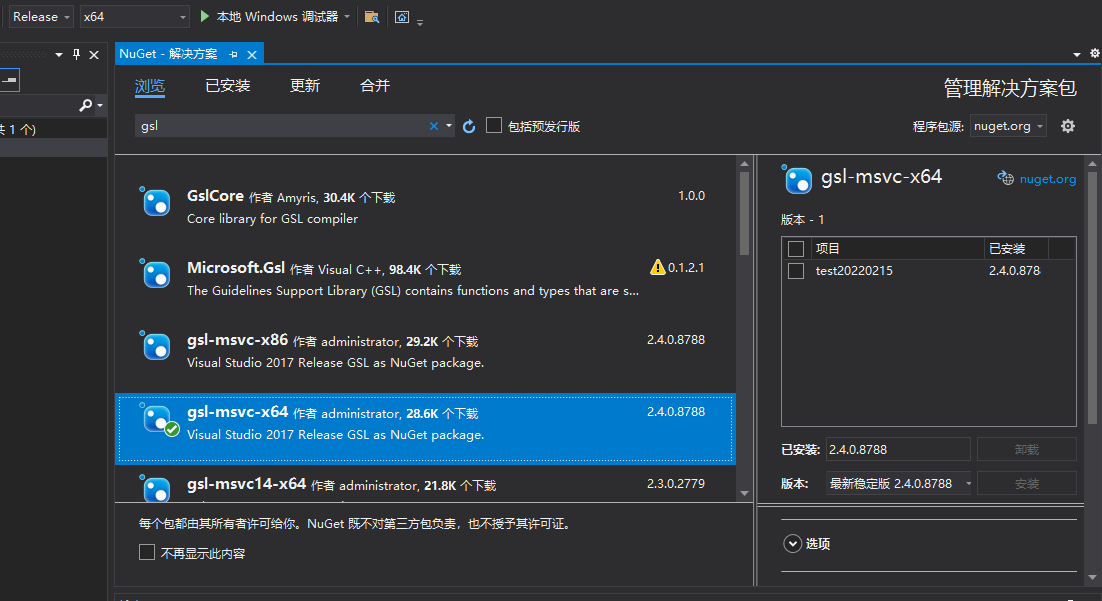Click the package list scrollbar thumb

tap(744, 213)
